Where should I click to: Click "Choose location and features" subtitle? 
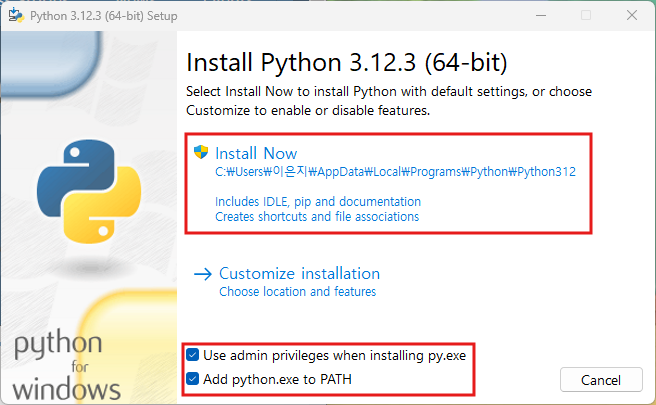297,292
